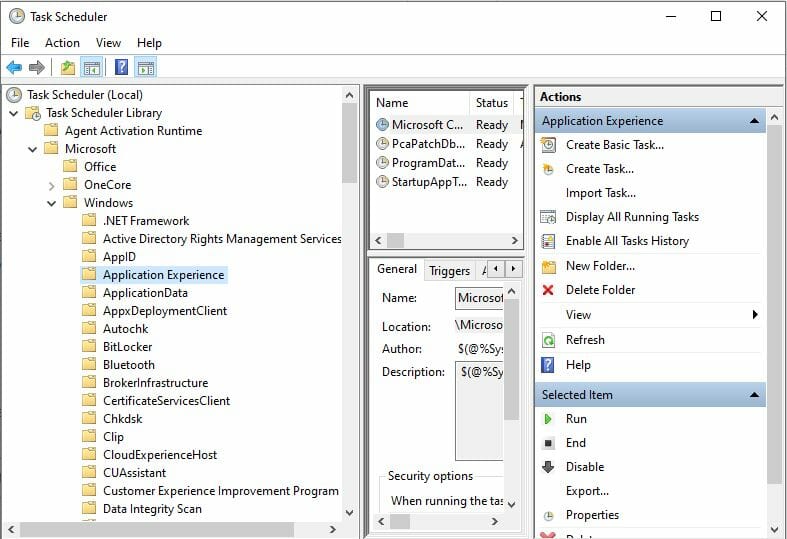
Task: Click the clock icon beside StartupAppT task
Action: pos(382,182)
